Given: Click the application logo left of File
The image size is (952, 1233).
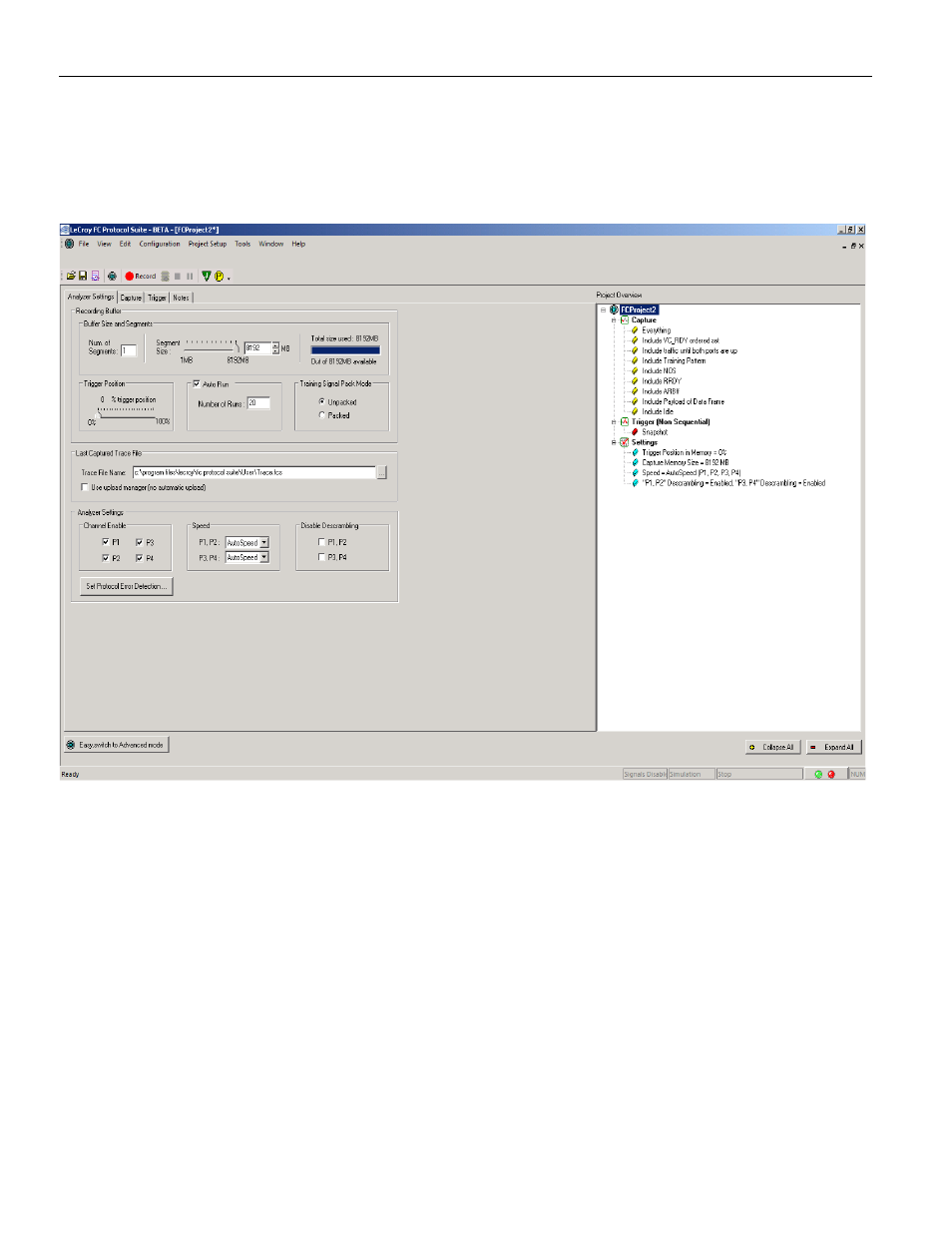Looking at the screenshot, I should (70, 244).
